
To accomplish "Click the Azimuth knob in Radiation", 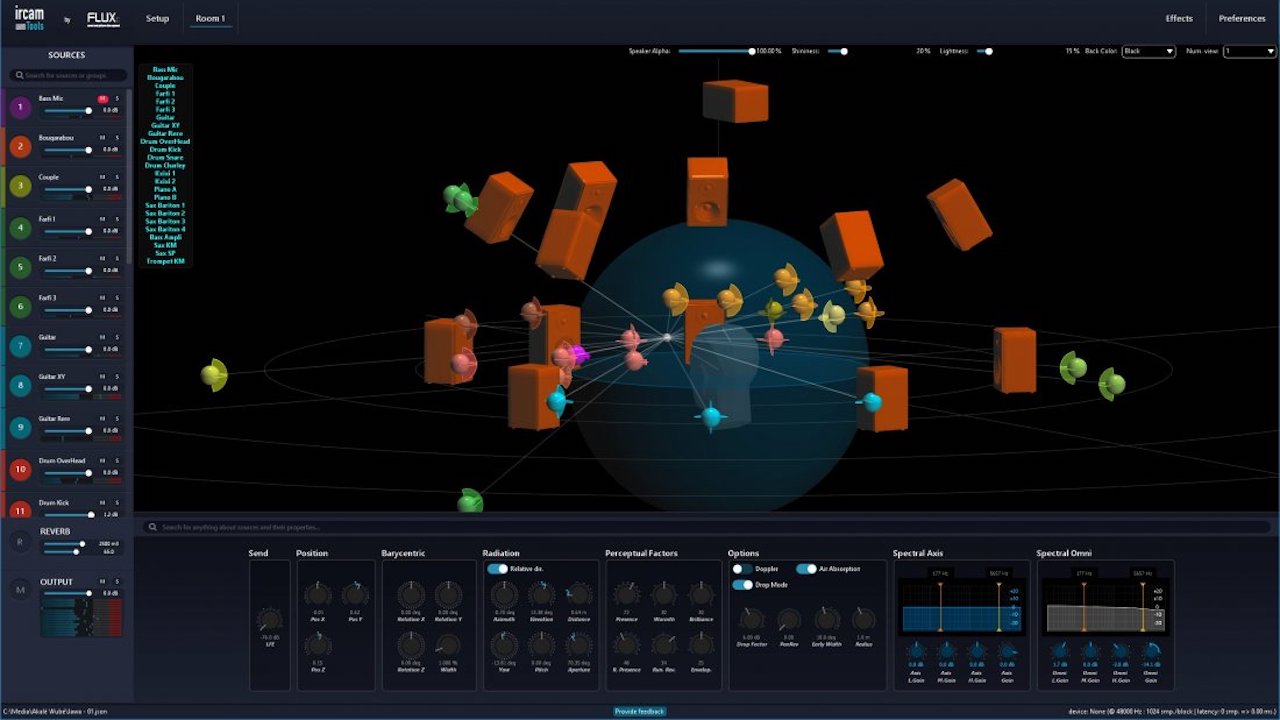I will [x=504, y=594].
